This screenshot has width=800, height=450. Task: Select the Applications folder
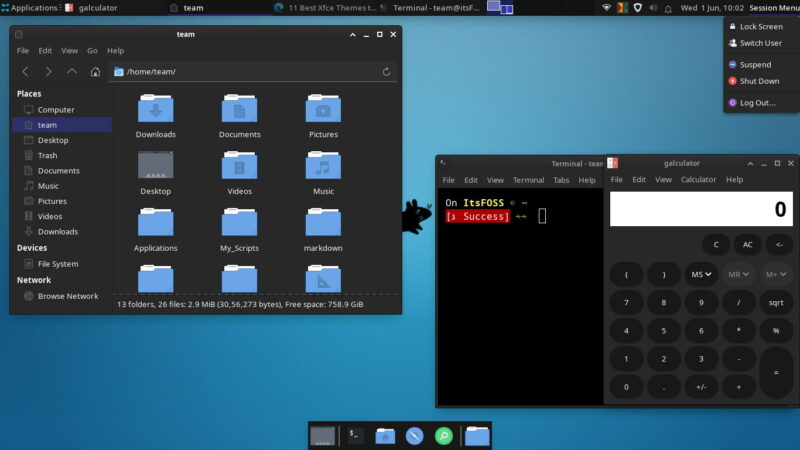(156, 222)
